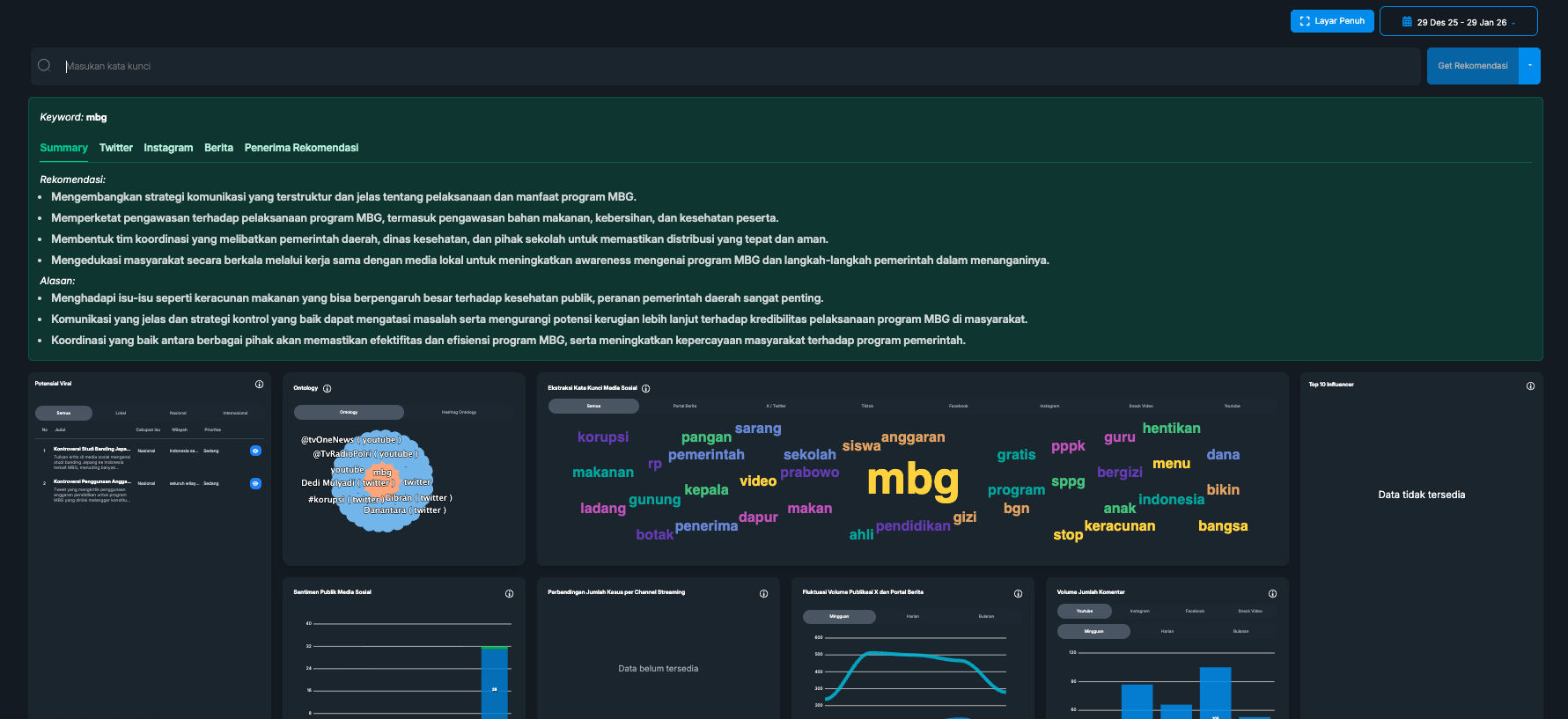Select Tiktok keyword filter
1568x719 pixels.
(867, 406)
